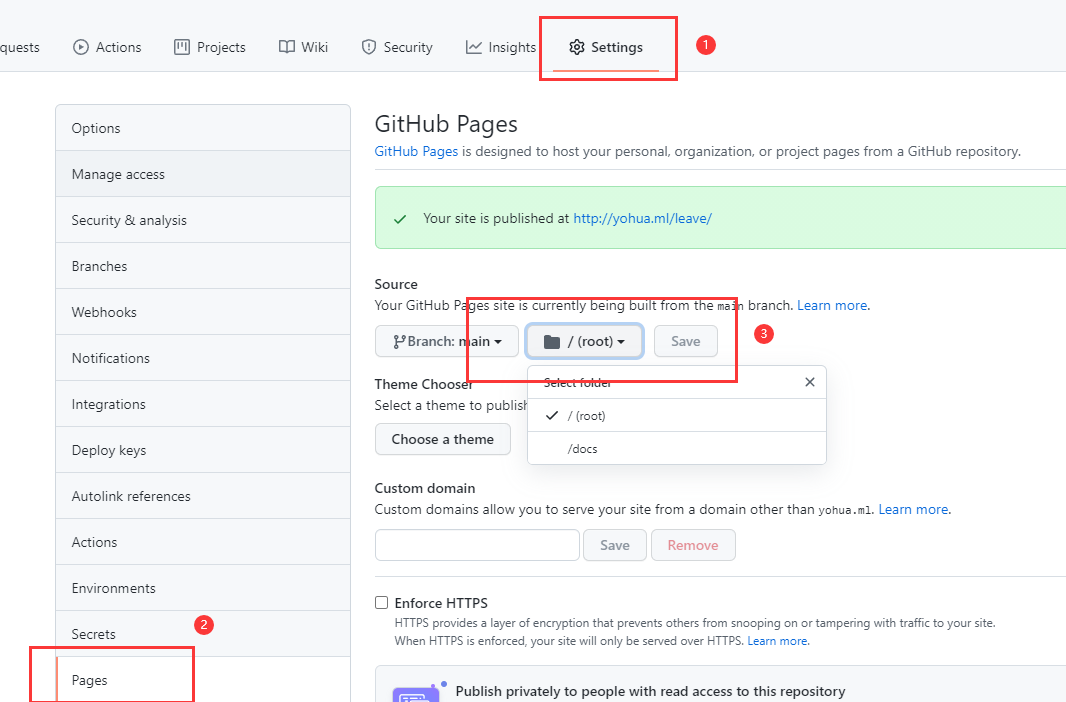Click the Wiki book icon
This screenshot has height=702, width=1066.
coord(287,47)
